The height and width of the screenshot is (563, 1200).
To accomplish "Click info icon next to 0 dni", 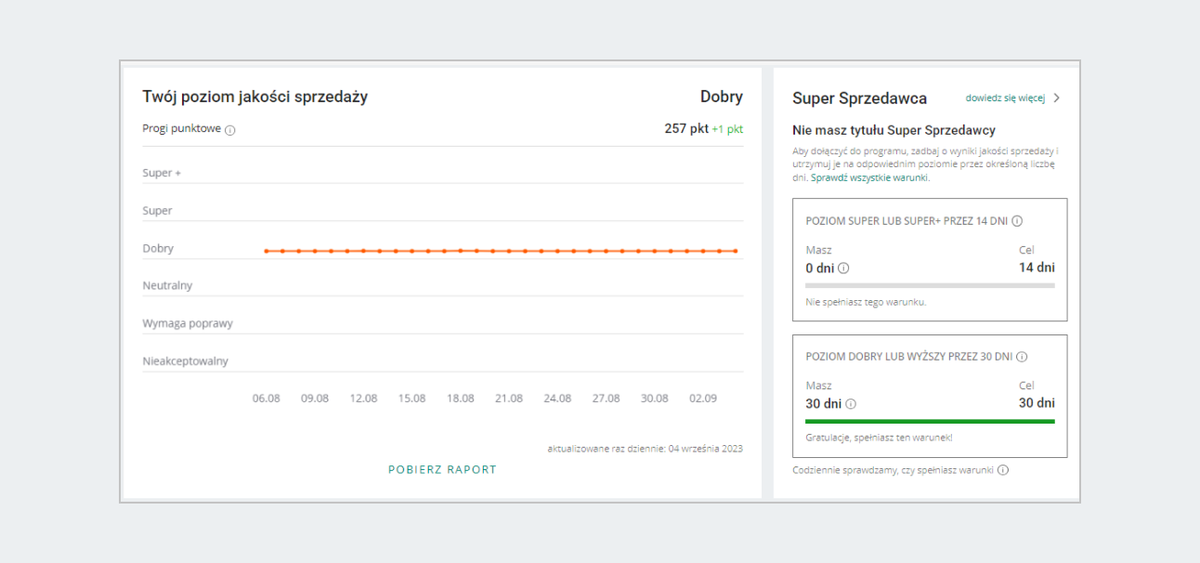I will [x=843, y=268].
